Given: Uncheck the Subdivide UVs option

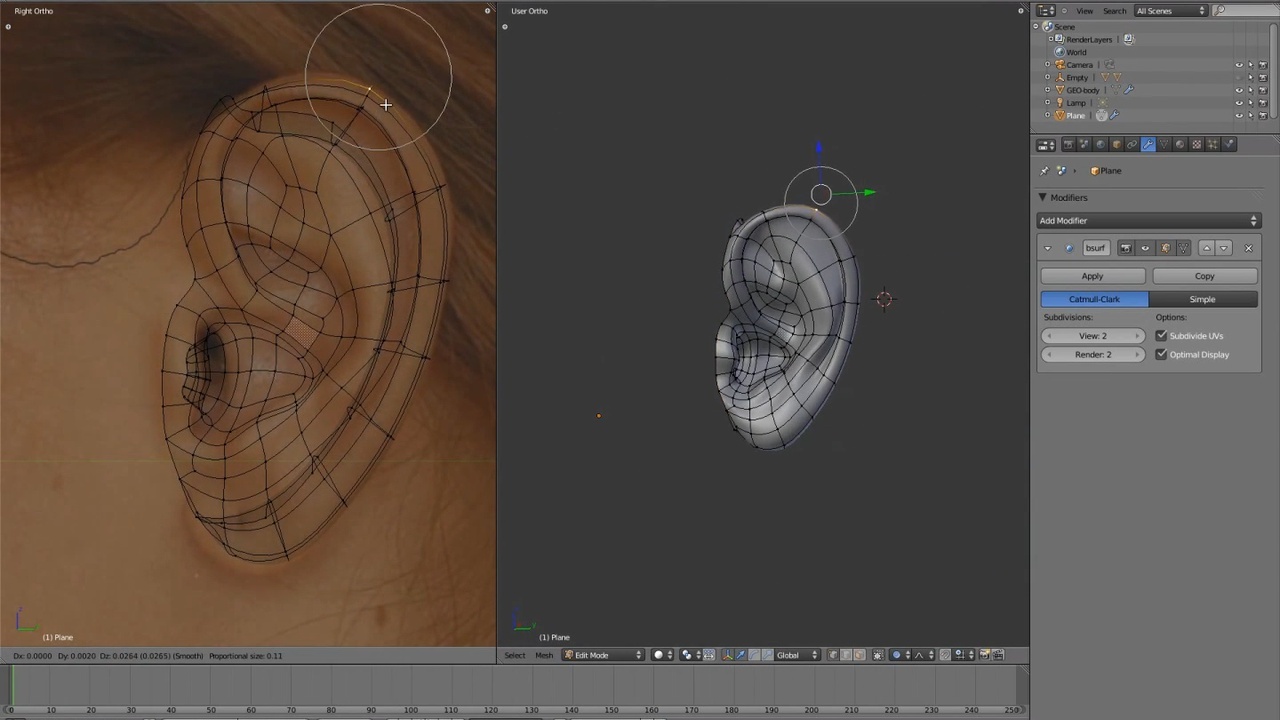Looking at the screenshot, I should tap(1161, 336).
